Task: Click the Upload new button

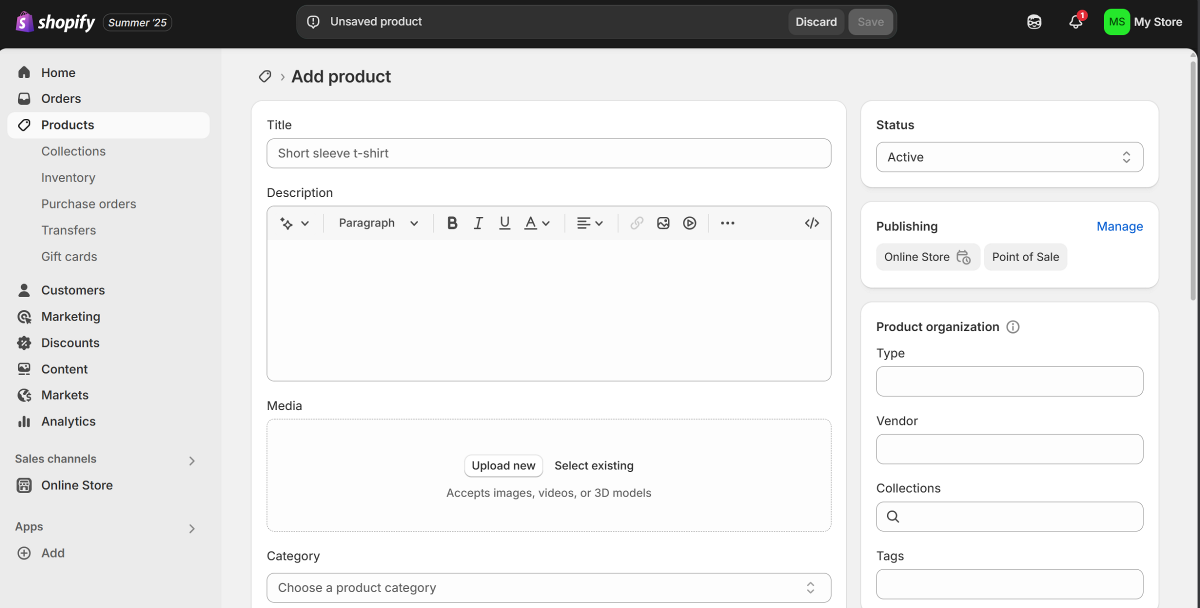Action: [x=503, y=466]
